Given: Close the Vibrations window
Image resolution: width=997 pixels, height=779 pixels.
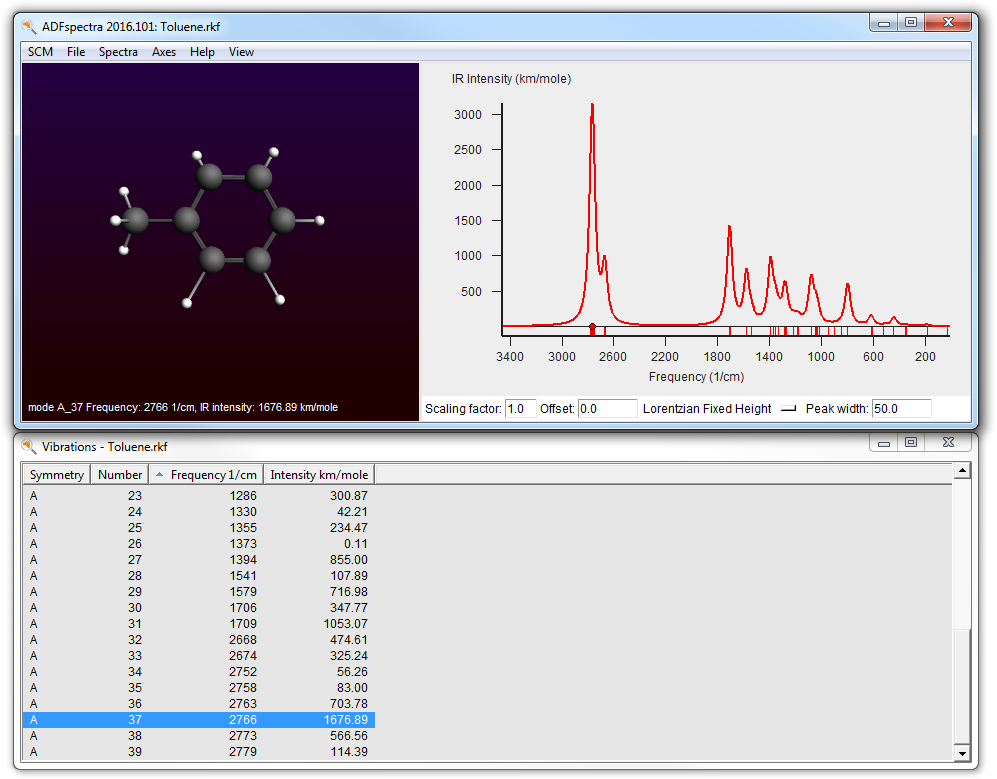Looking at the screenshot, I should pyautogui.click(x=948, y=443).
